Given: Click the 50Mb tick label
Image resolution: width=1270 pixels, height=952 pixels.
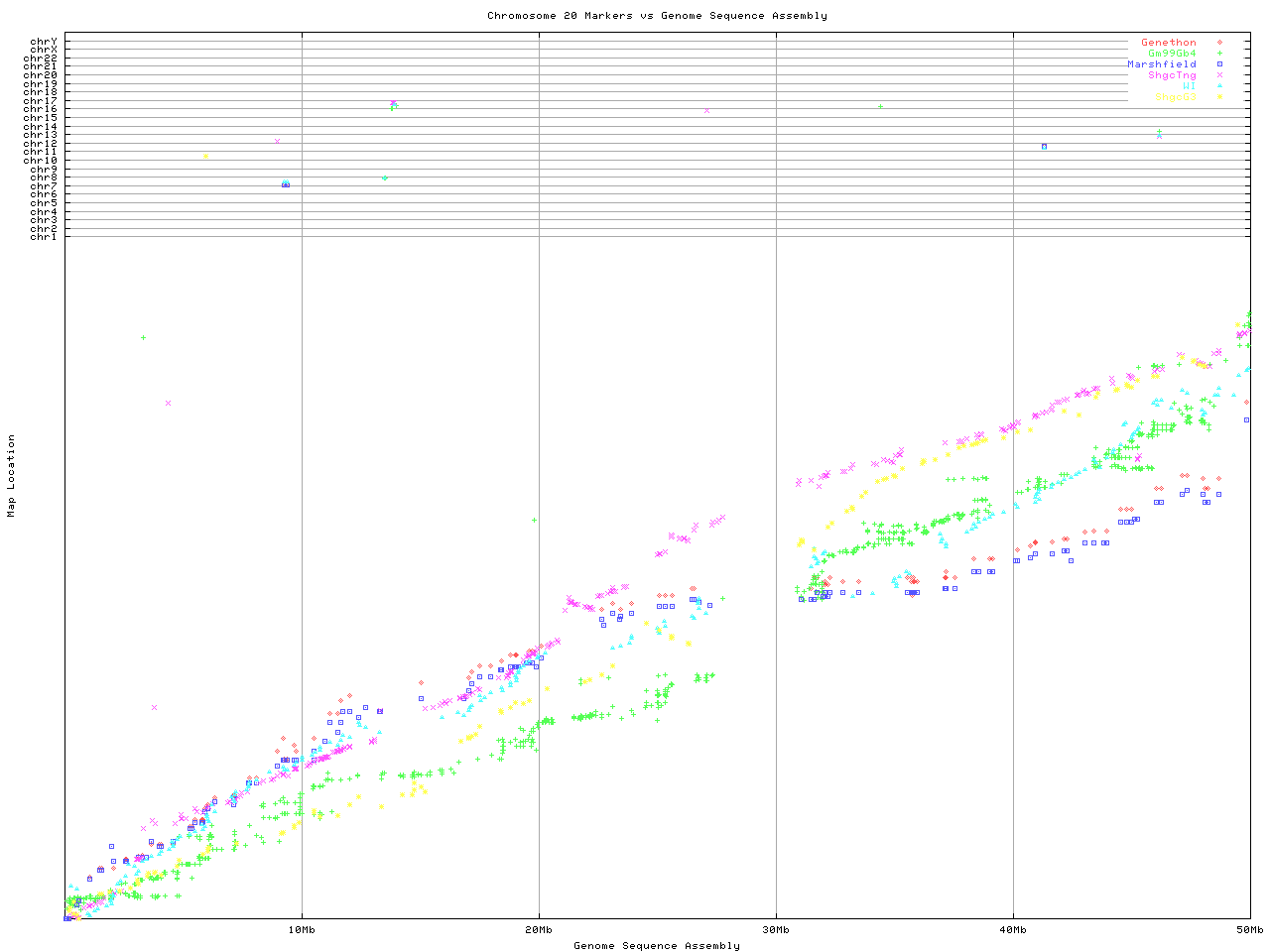Looking at the screenshot, I should pyautogui.click(x=1249, y=930).
